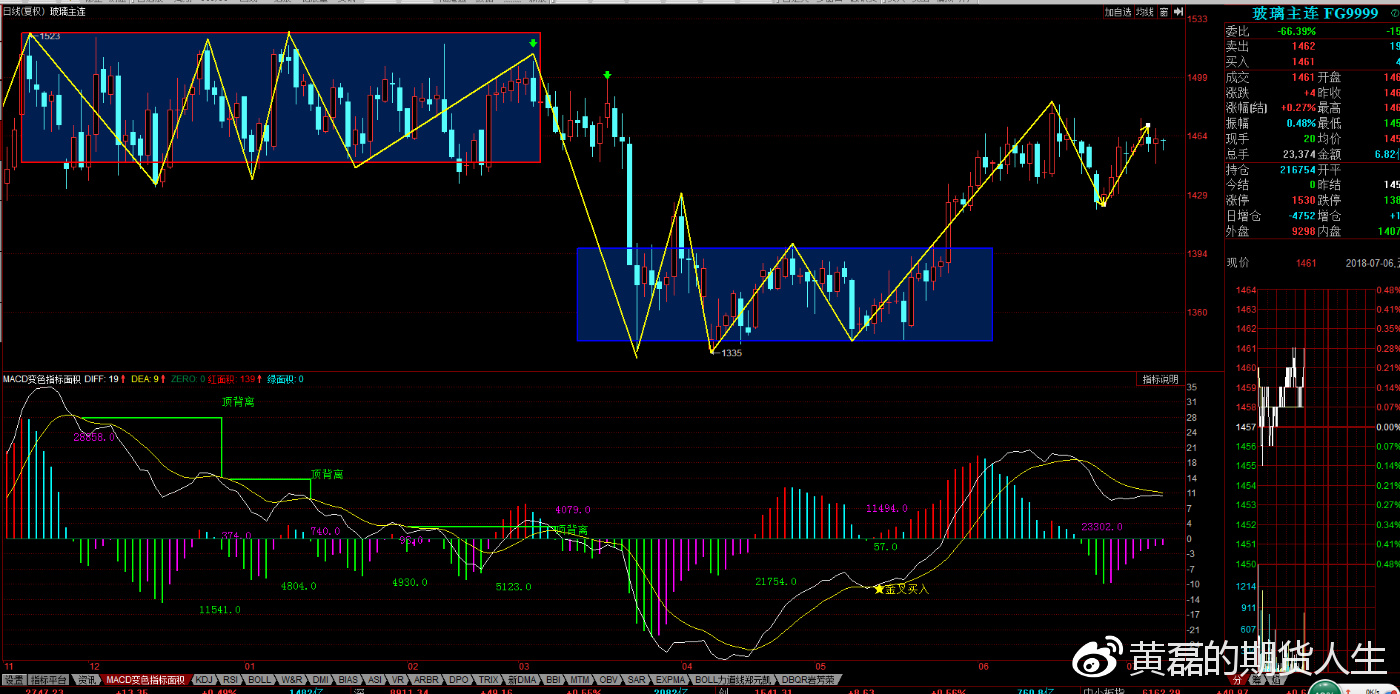Click the green down arrow marker at range top
Image resolution: width=1400 pixels, height=694 pixels.
[534, 43]
